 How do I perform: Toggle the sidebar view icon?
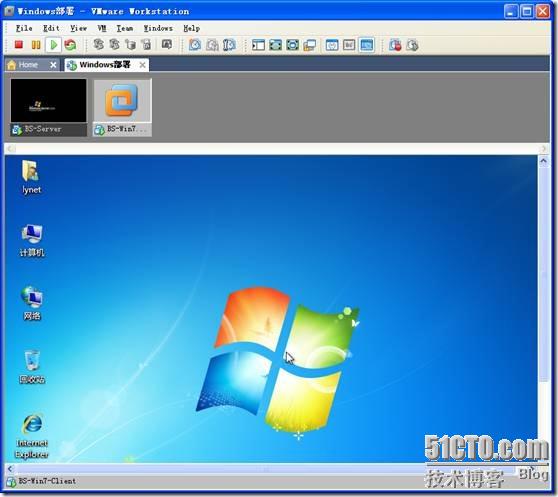click(x=258, y=45)
